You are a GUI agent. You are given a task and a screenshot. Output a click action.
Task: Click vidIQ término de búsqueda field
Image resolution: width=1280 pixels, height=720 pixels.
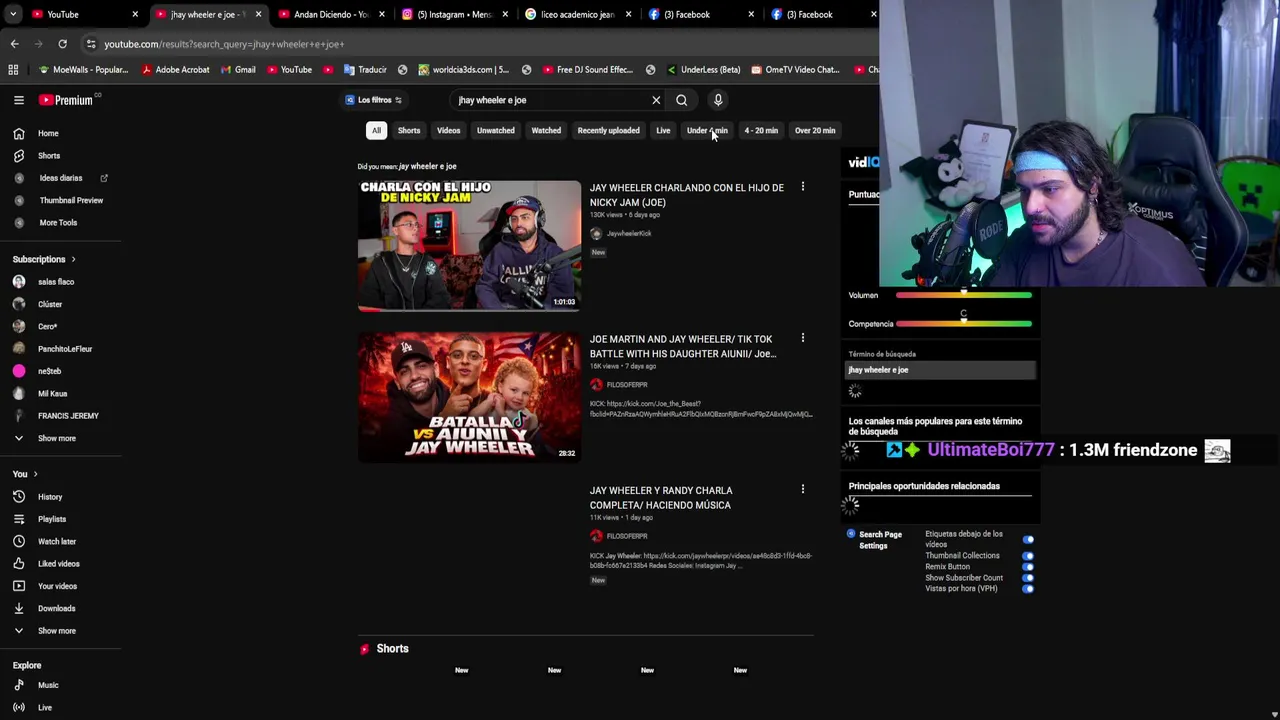pyautogui.click(x=941, y=370)
